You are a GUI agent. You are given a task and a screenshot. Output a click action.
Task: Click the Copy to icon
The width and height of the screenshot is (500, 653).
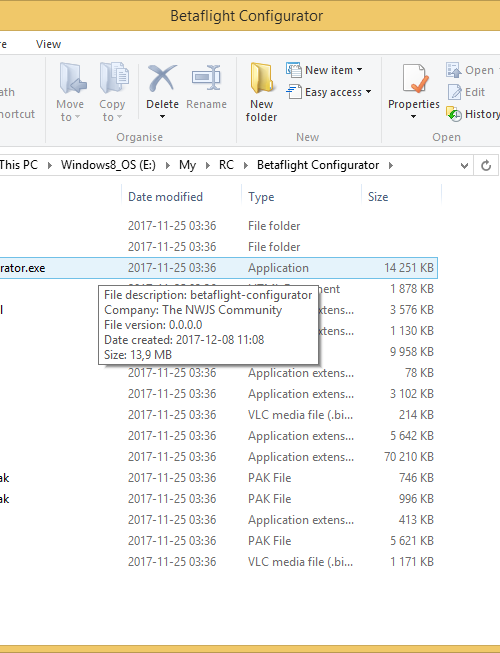pos(112,79)
